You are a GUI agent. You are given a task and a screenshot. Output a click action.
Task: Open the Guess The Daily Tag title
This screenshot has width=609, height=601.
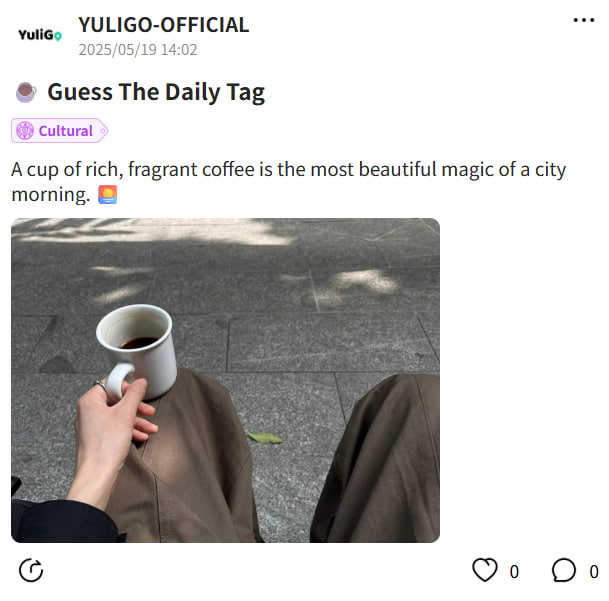[x=156, y=92]
